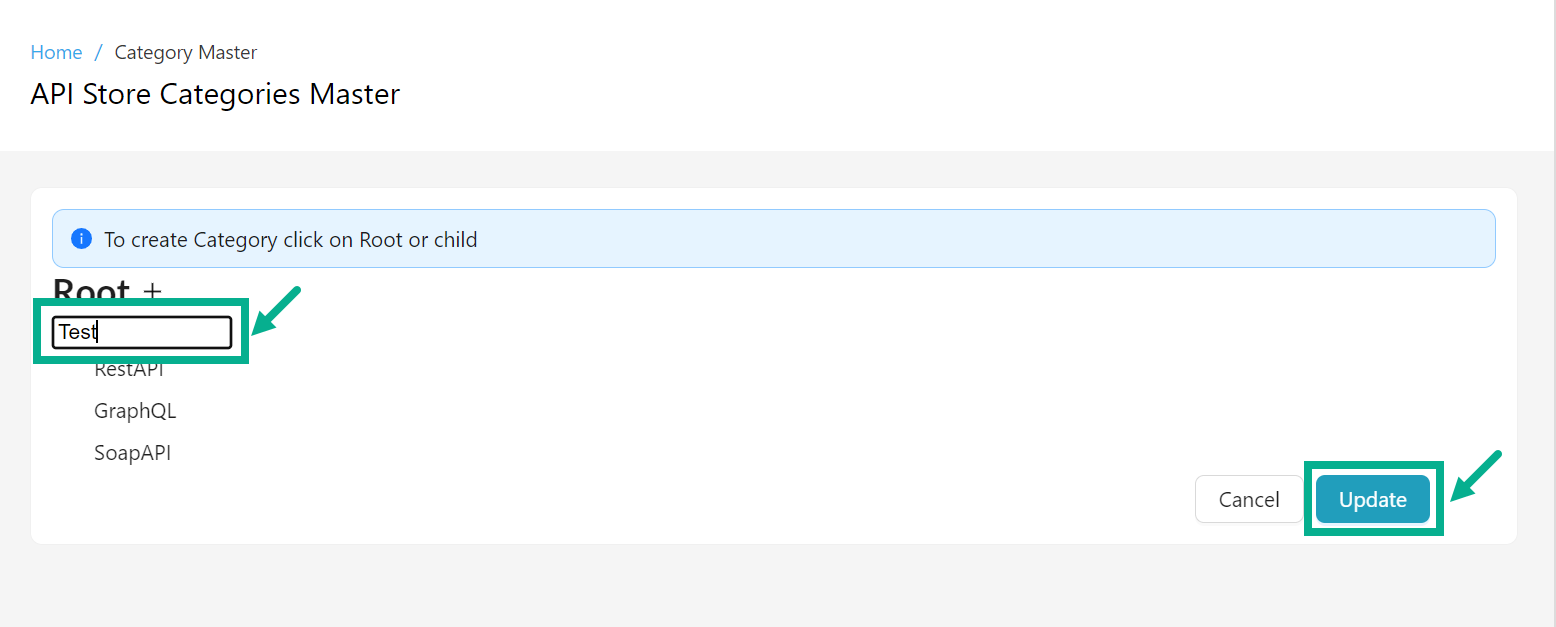Image resolution: width=1556 pixels, height=627 pixels.
Task: Pick the SoapAPI category item
Action: tap(132, 453)
